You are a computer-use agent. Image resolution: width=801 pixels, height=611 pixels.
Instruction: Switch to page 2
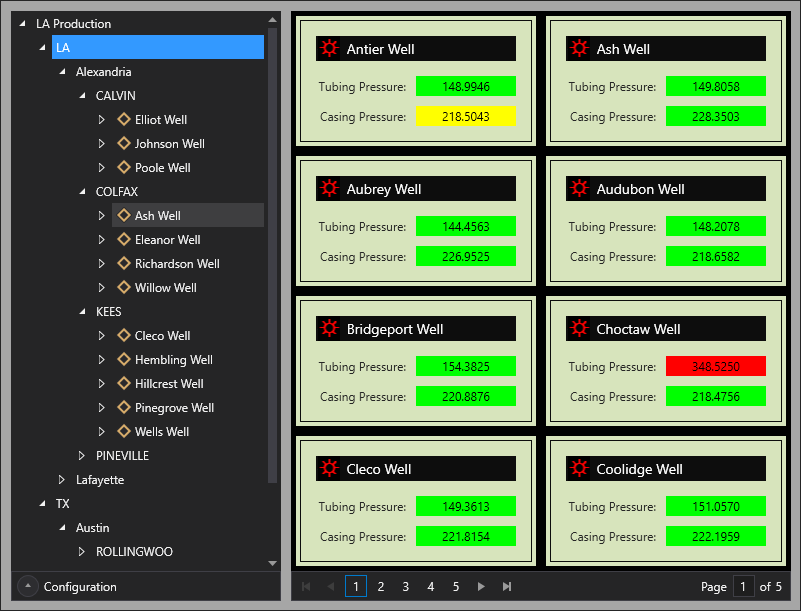click(381, 586)
